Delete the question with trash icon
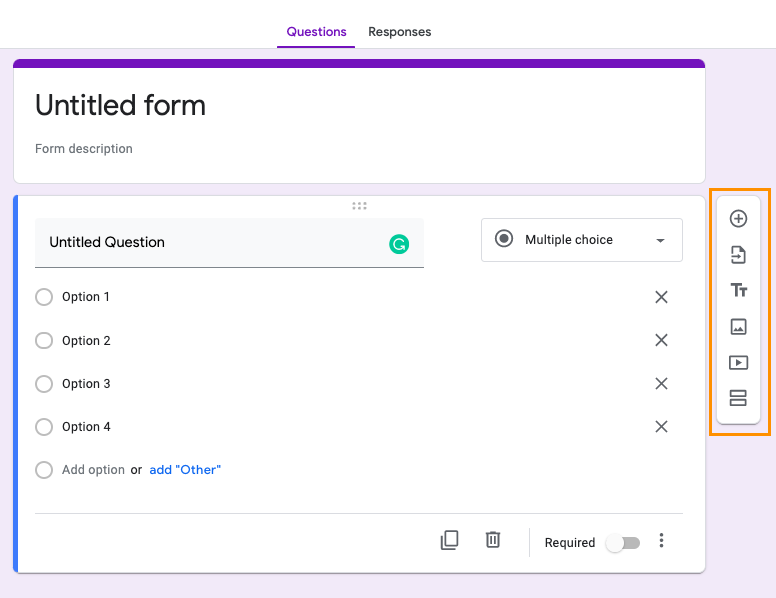This screenshot has height=598, width=776. [x=493, y=540]
